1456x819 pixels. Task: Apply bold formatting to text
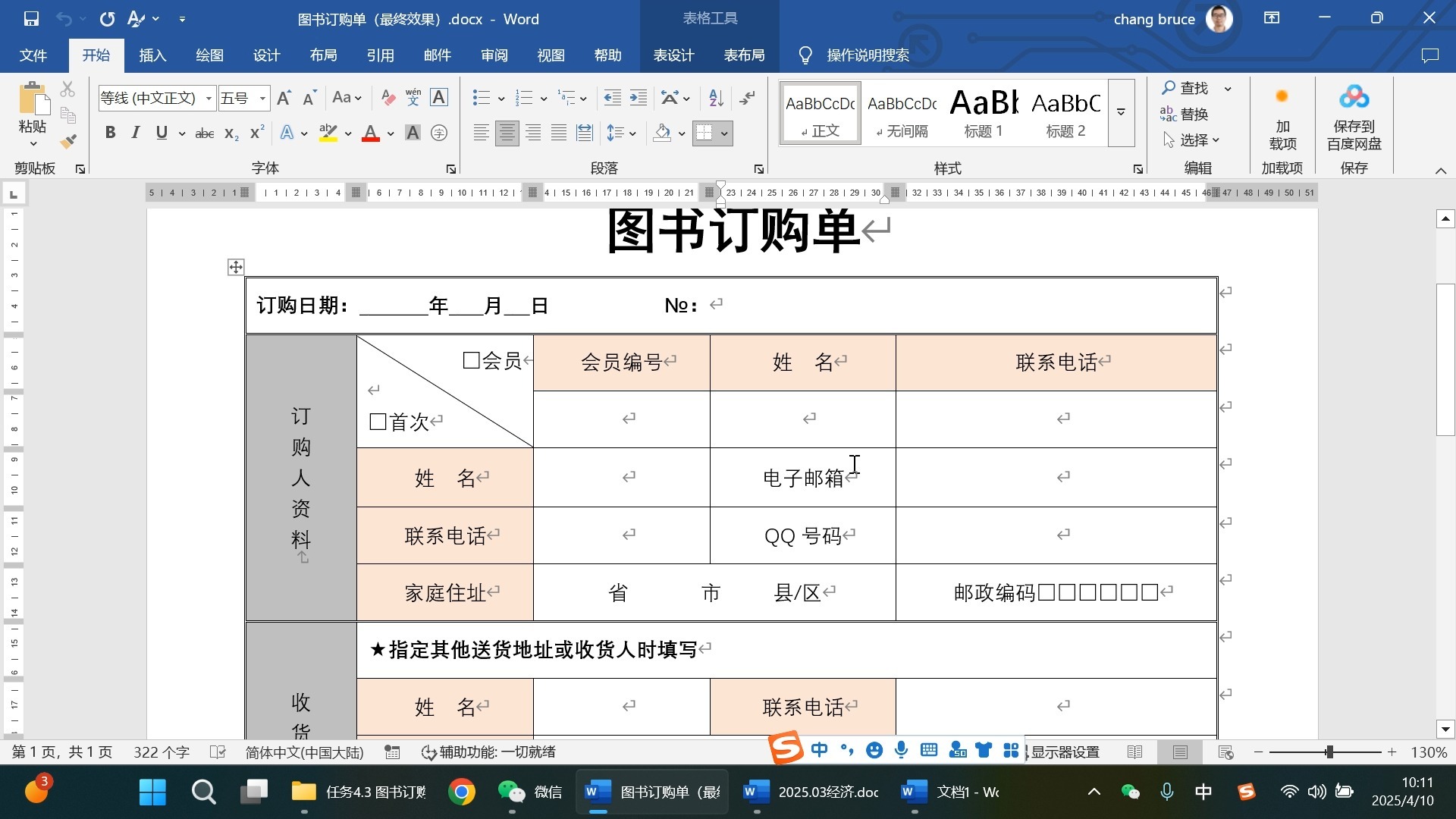110,132
